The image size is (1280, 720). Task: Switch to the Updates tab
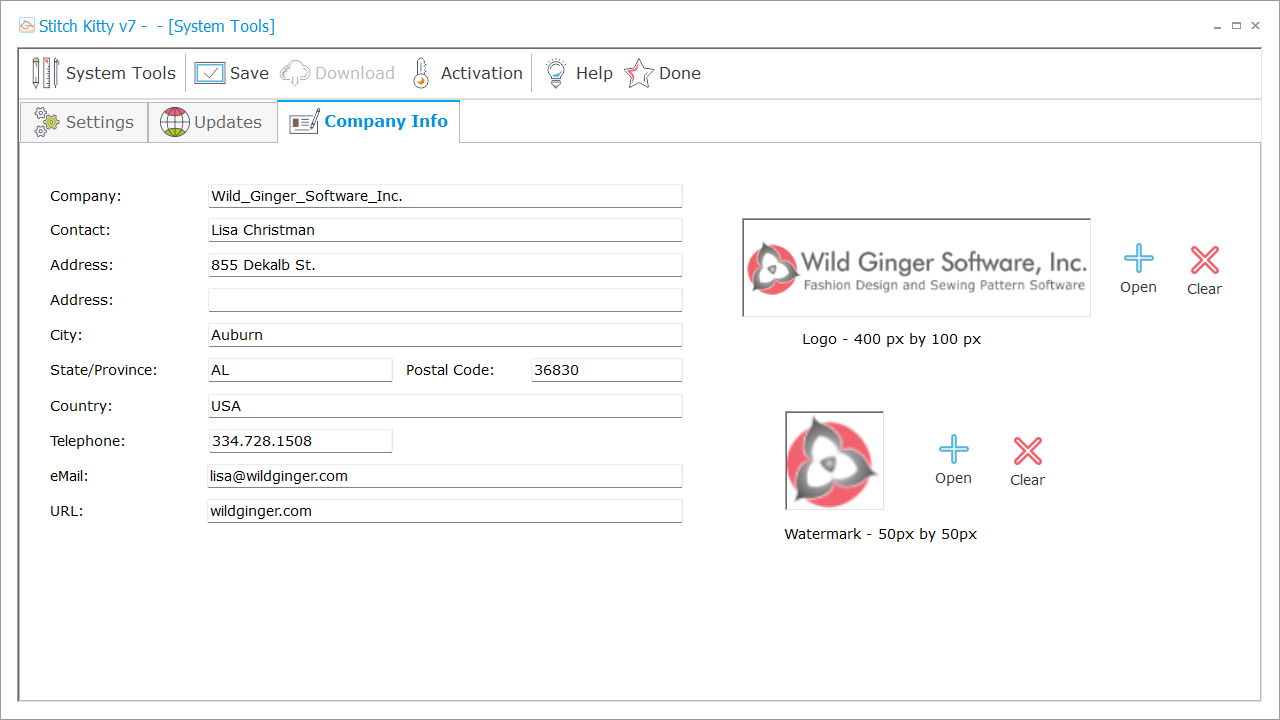click(x=212, y=122)
